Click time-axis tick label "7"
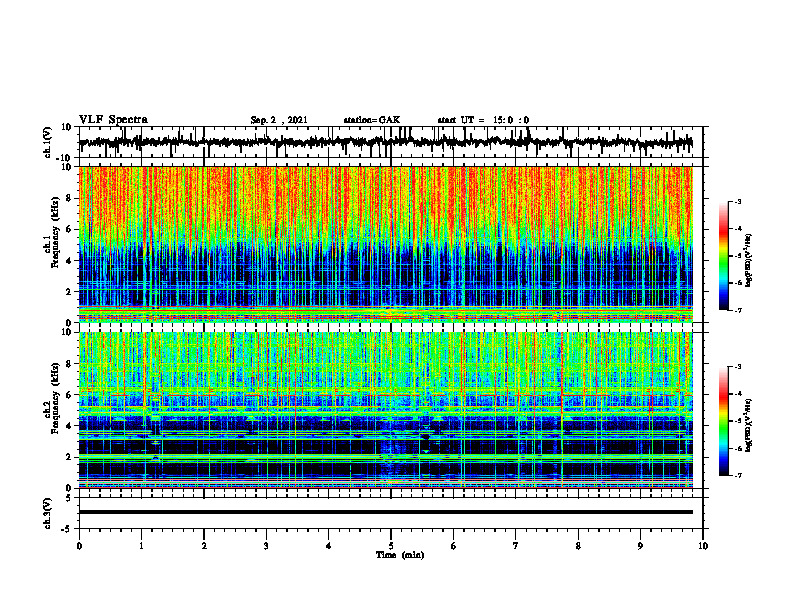The height and width of the screenshot is (612, 792). click(516, 546)
